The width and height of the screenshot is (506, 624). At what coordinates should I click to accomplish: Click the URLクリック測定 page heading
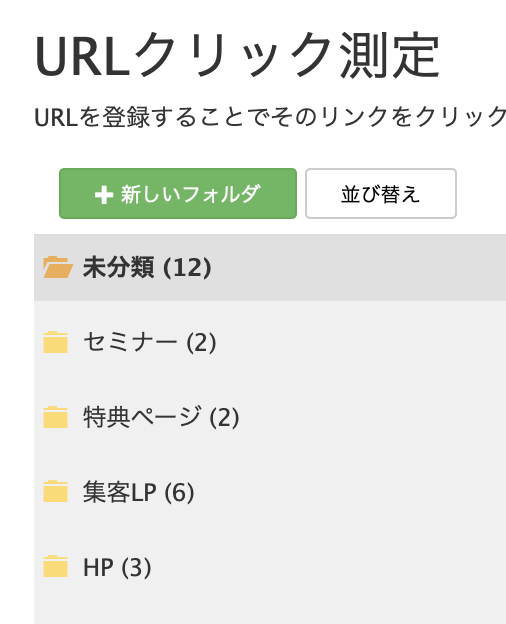[238, 55]
